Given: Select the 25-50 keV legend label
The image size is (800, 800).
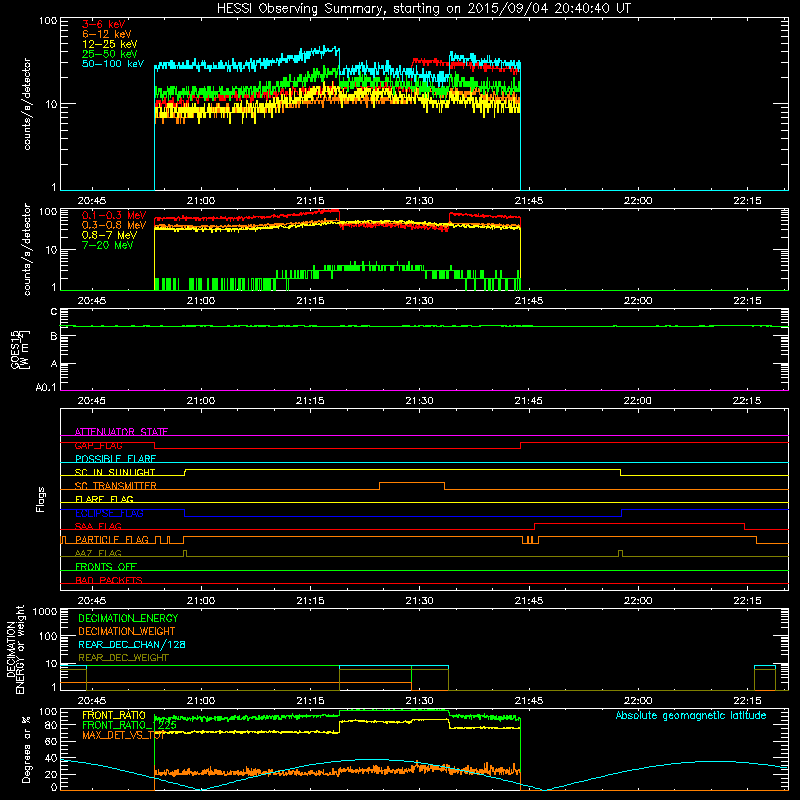Looking at the screenshot, I should point(110,54).
